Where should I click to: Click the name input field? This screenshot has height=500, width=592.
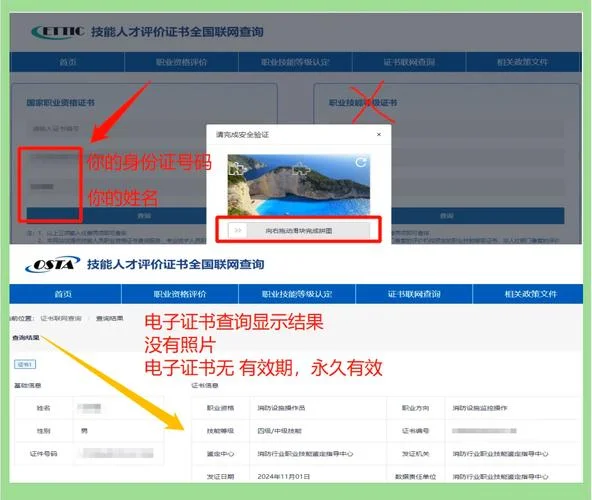[x=115, y=187]
